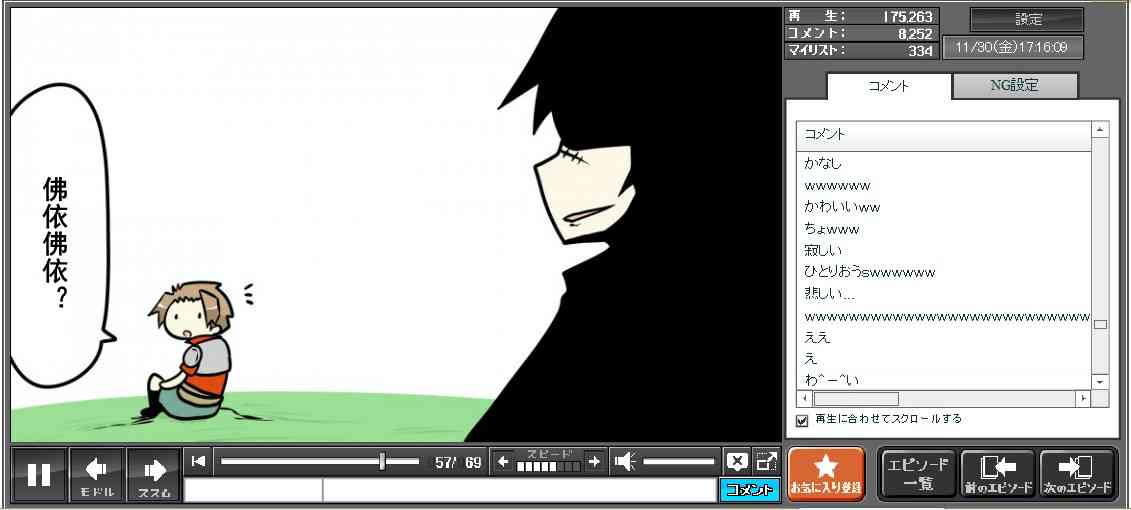Click the comment text input field
The width and height of the screenshot is (1131, 510).
tap(518, 490)
